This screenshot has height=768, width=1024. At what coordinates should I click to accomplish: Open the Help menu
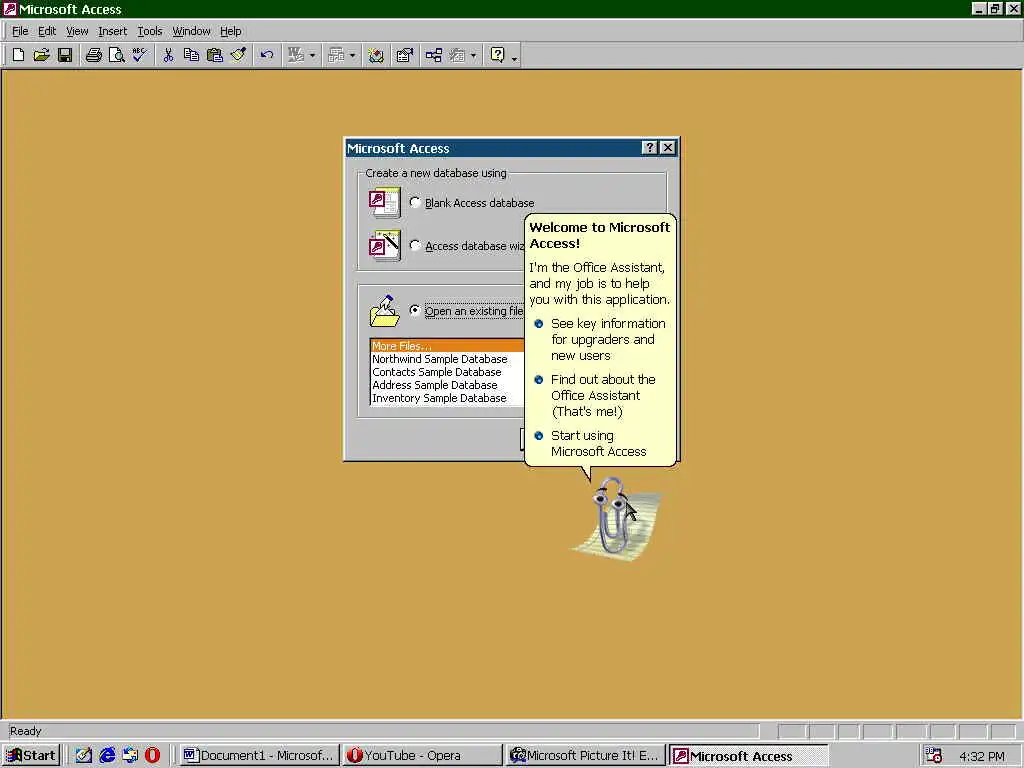point(231,31)
